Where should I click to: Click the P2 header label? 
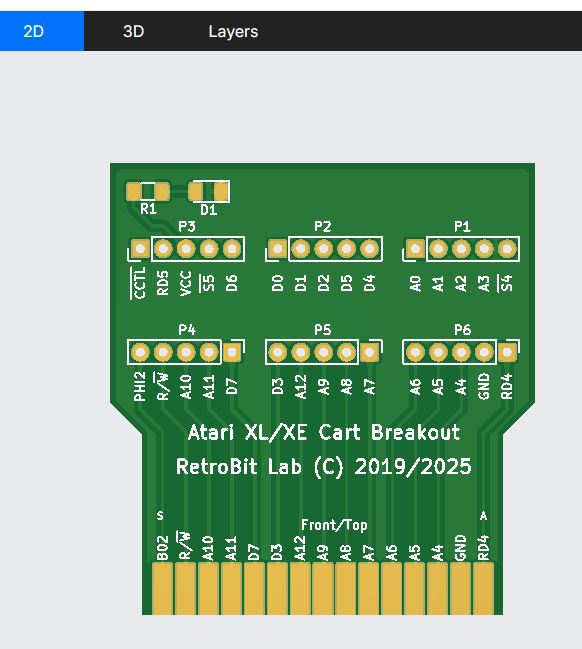(x=322, y=226)
